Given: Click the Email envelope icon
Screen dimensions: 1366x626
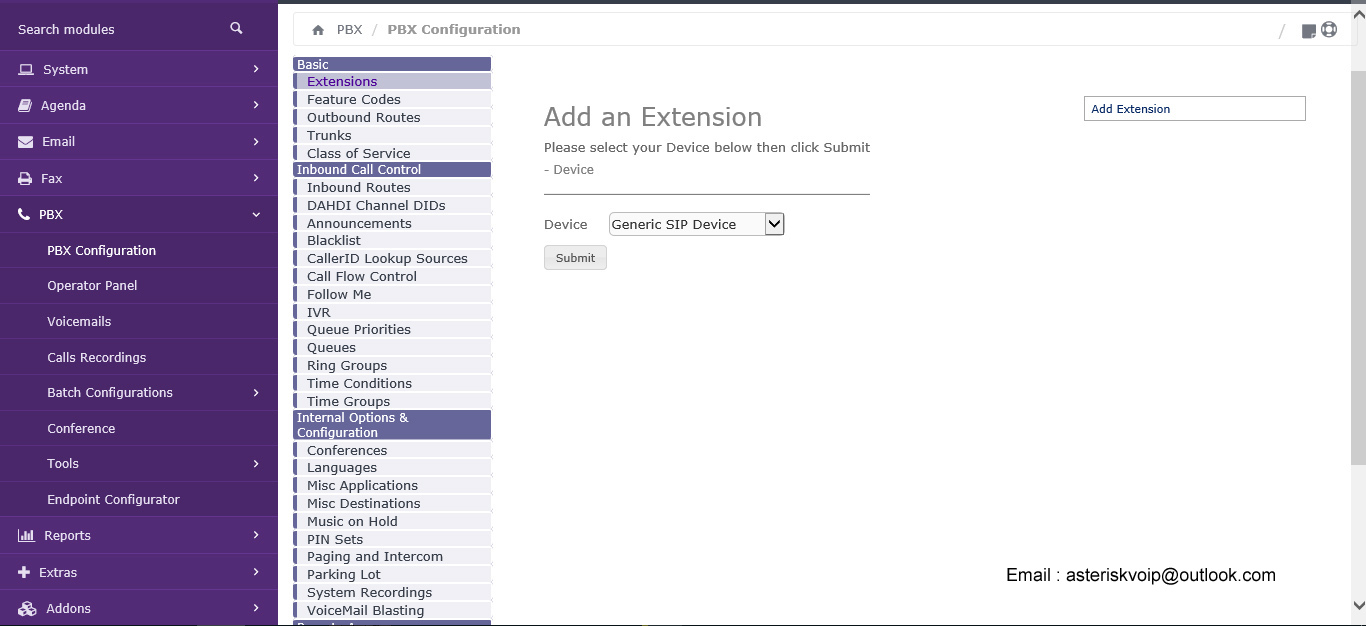Looking at the screenshot, I should (x=25, y=142).
